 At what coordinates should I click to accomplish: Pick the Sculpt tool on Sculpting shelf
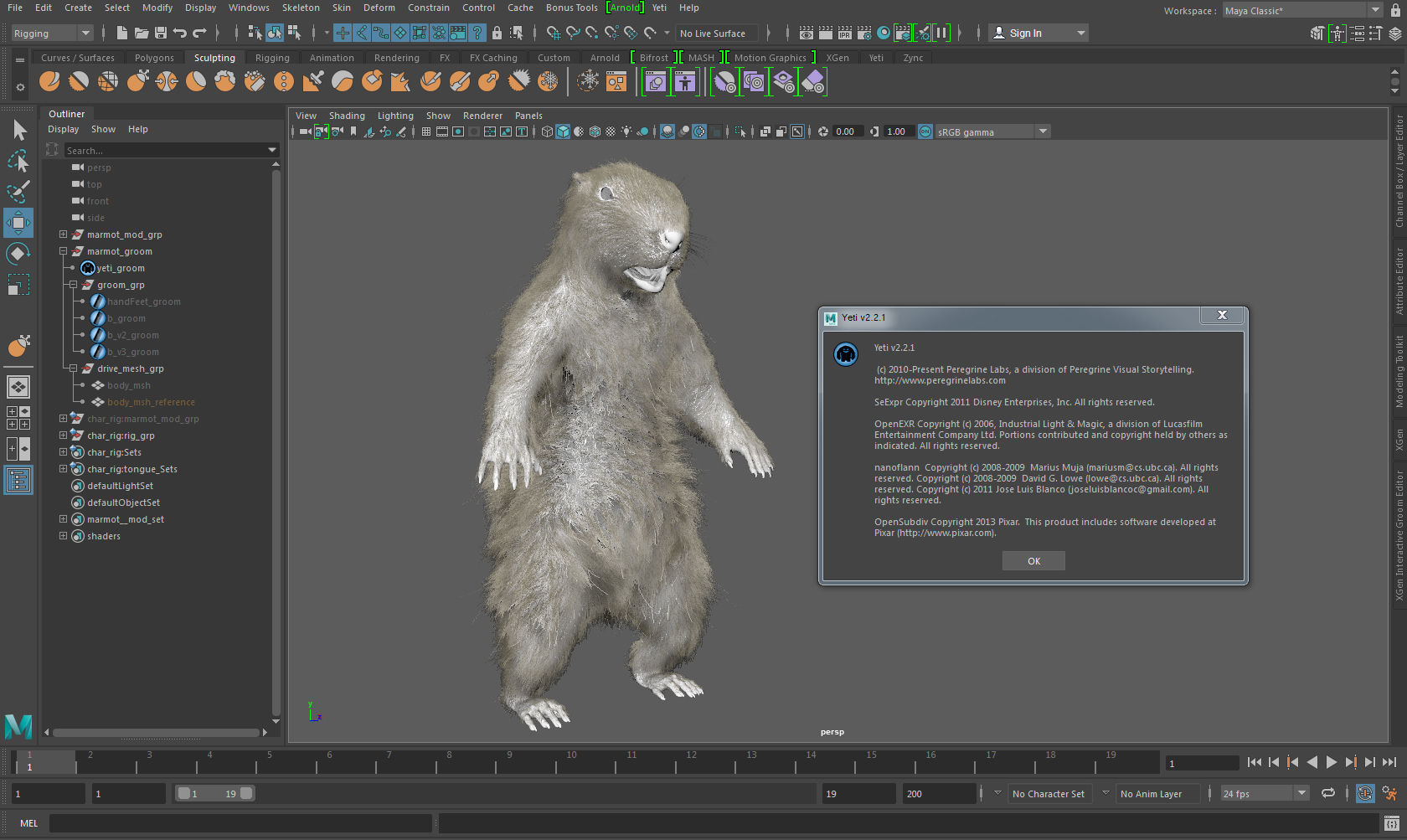[x=50, y=81]
